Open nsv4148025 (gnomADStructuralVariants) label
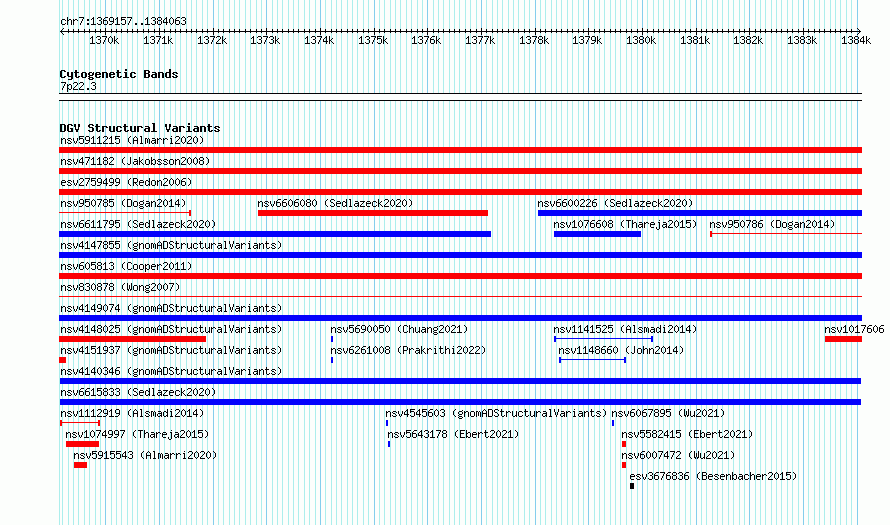Viewport: 890px width, 525px height. (171, 329)
